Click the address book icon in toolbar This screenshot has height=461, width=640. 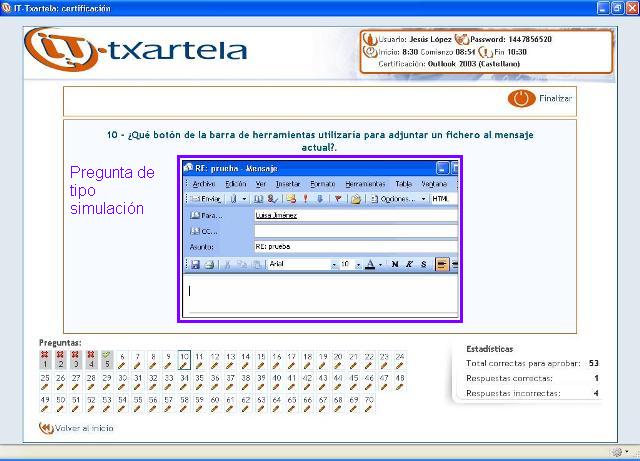(x=259, y=199)
